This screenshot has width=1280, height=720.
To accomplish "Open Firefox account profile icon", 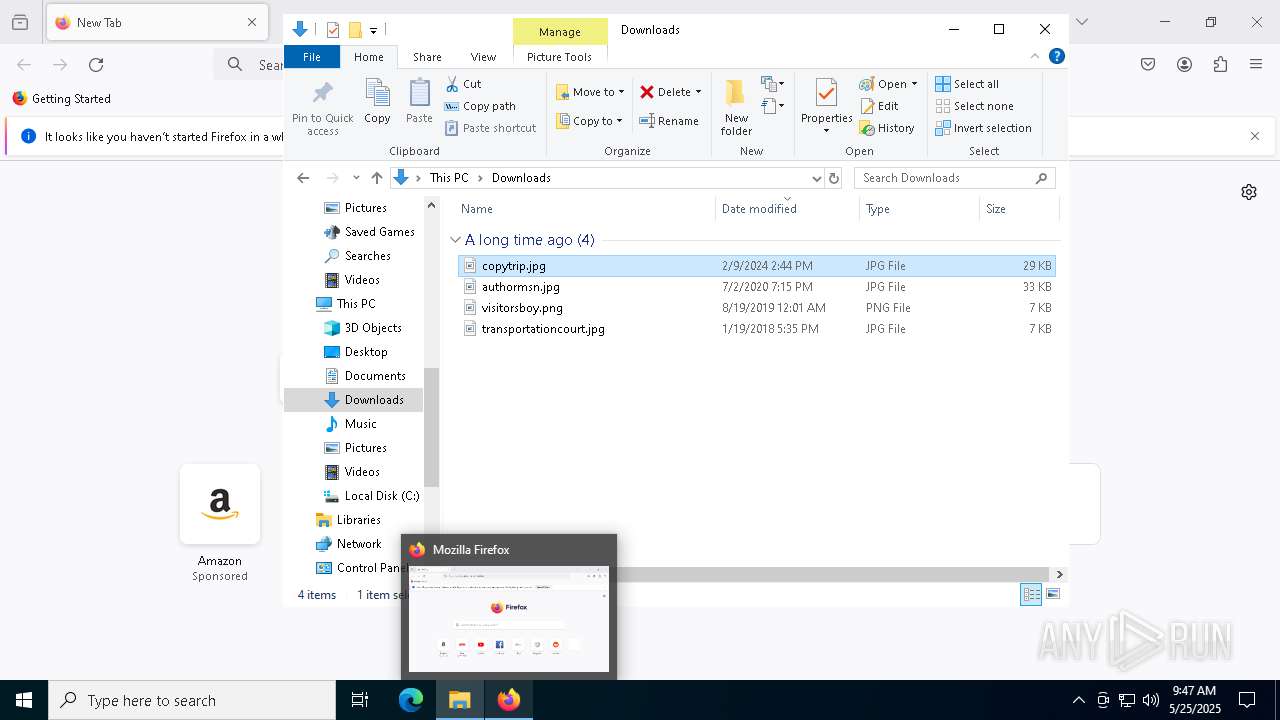I will click(x=1184, y=65).
